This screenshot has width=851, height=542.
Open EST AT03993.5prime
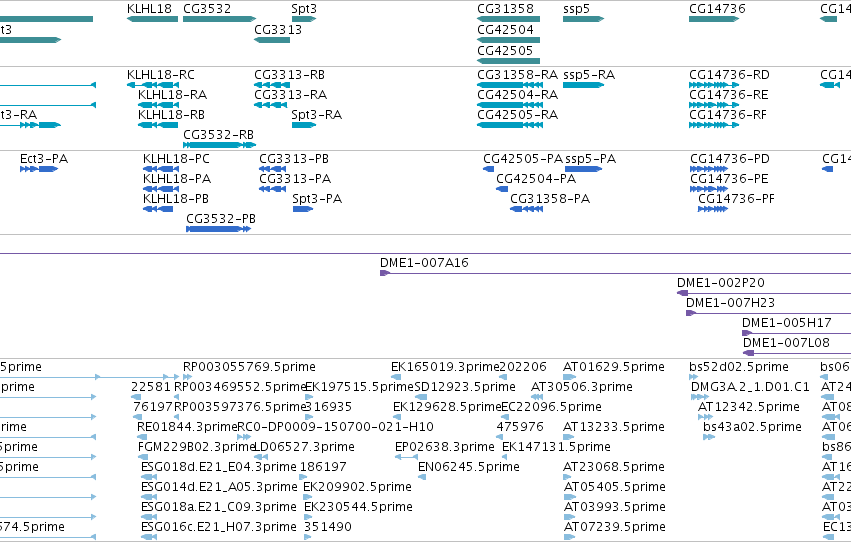[569, 518]
